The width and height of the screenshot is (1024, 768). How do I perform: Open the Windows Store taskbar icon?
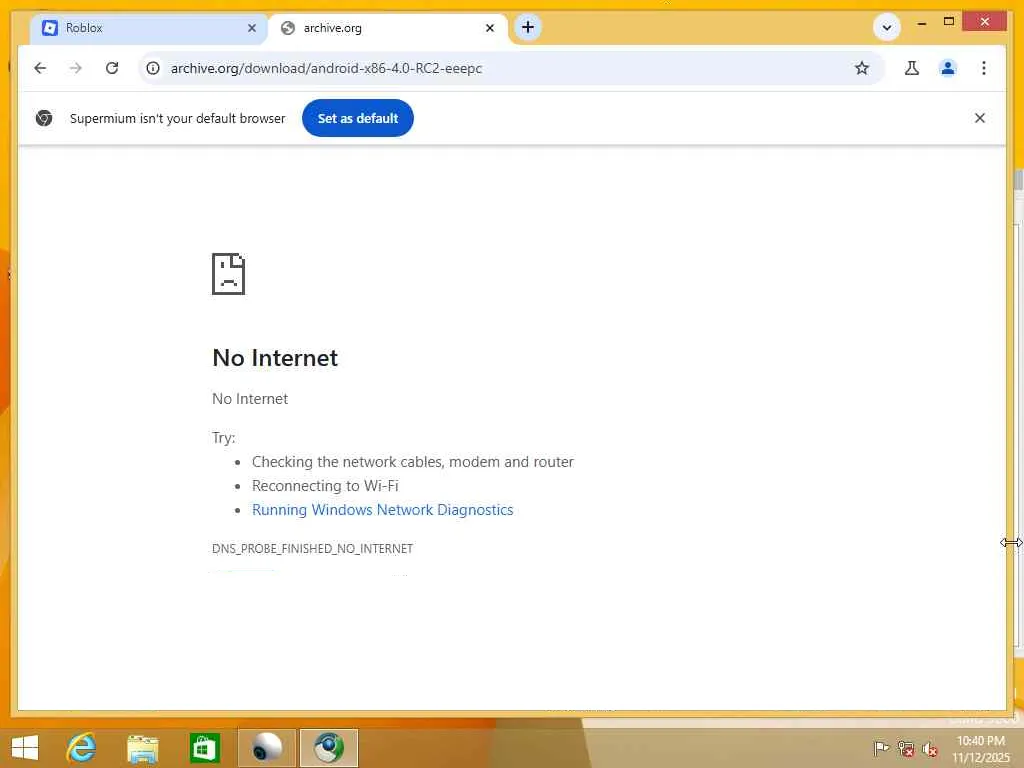(204, 748)
